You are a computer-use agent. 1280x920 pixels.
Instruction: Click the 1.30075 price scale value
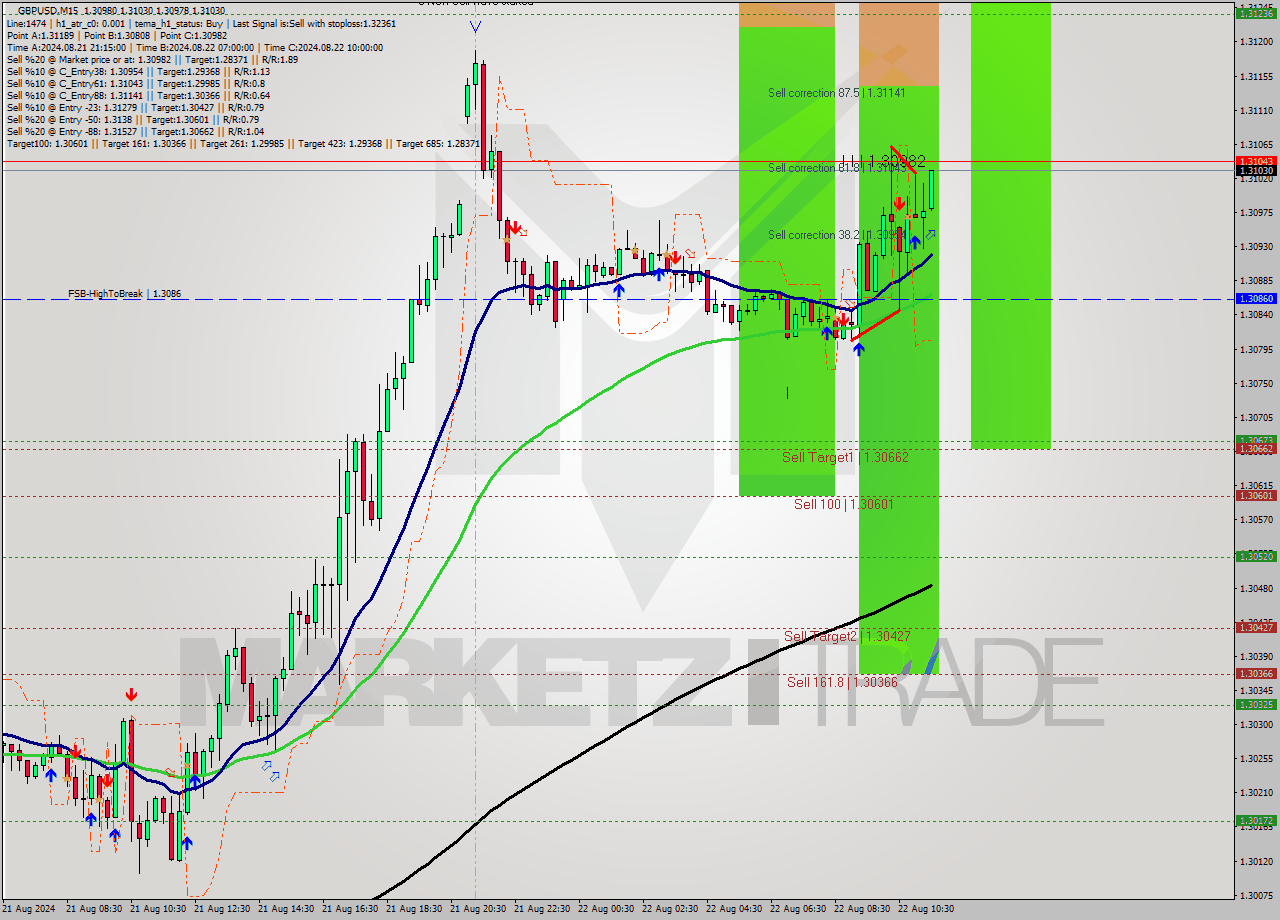click(x=1256, y=896)
